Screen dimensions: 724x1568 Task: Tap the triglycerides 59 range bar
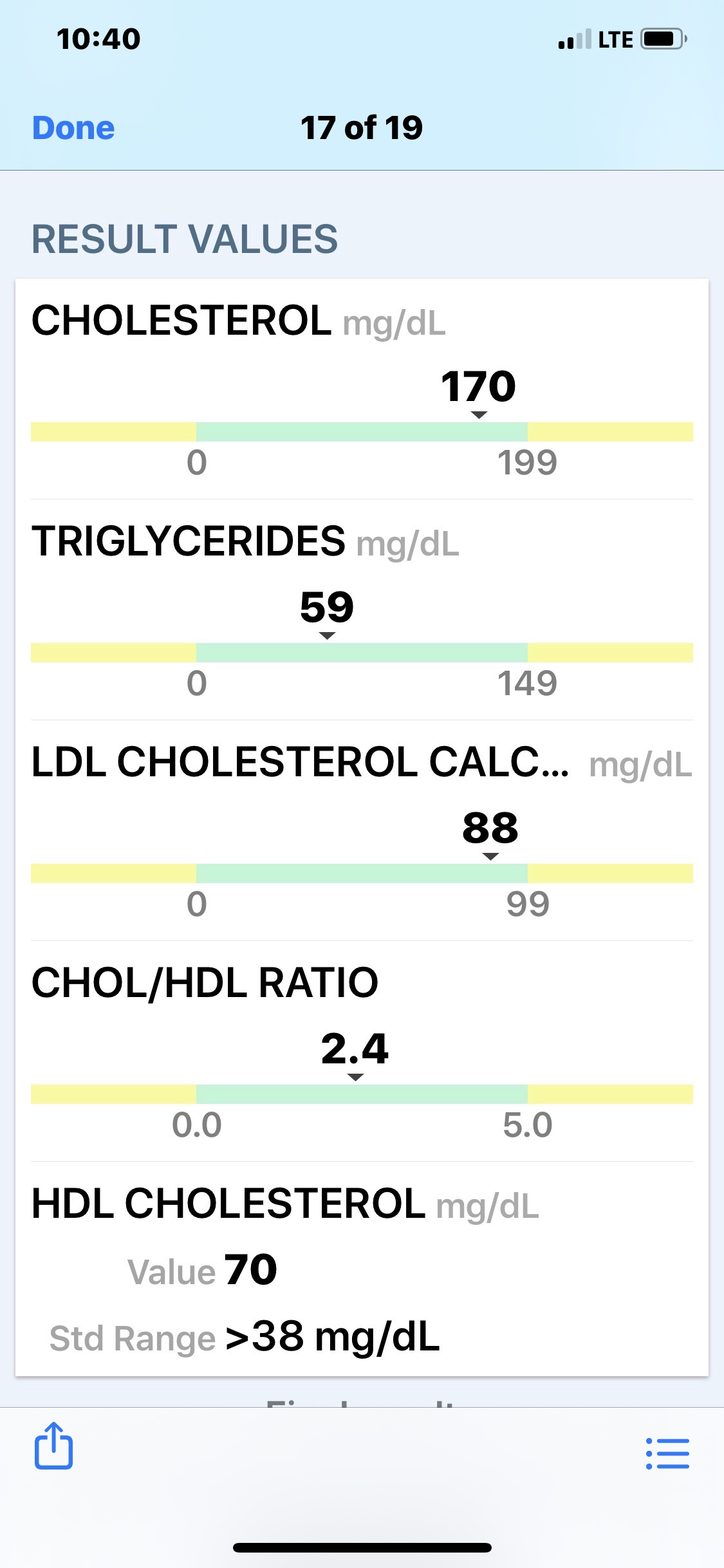coord(362,653)
